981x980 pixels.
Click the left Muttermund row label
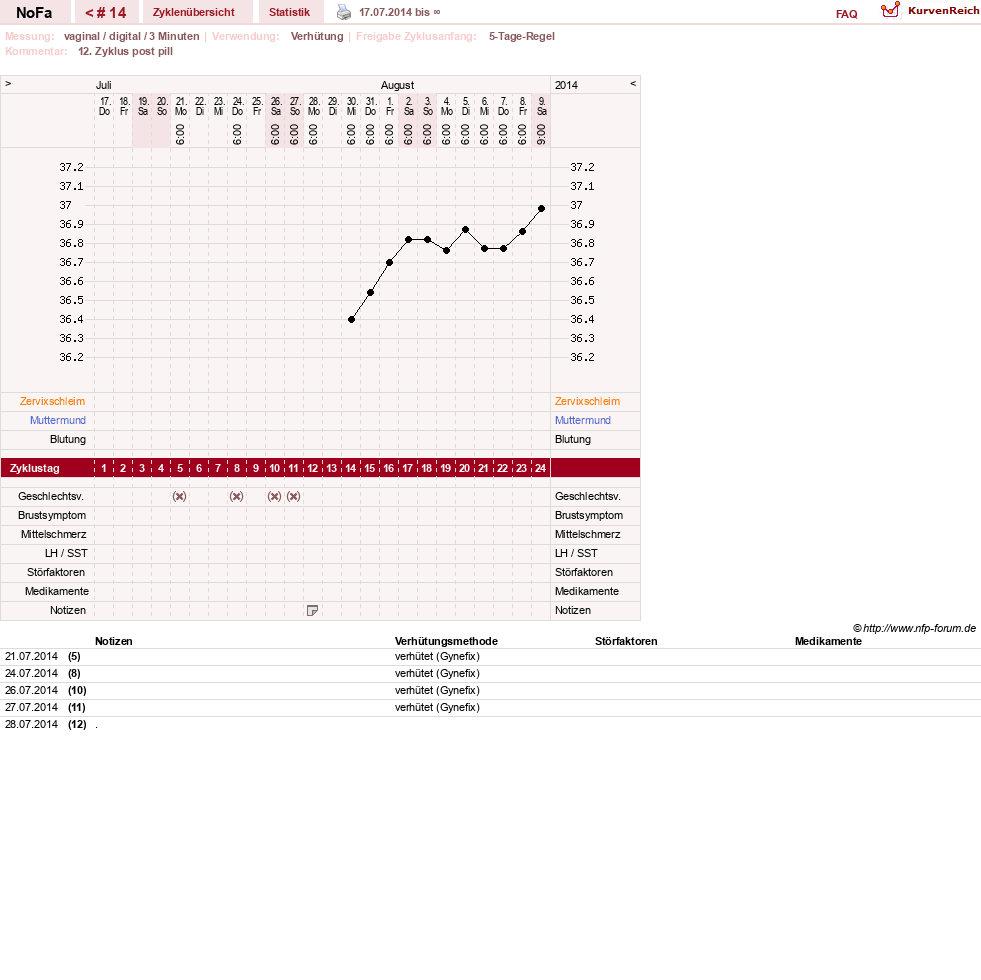(x=58, y=420)
